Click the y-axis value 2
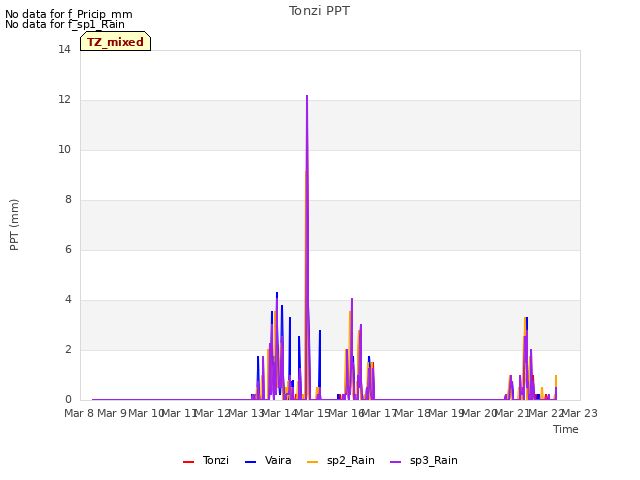The image size is (640, 480). pyautogui.click(x=68, y=350)
